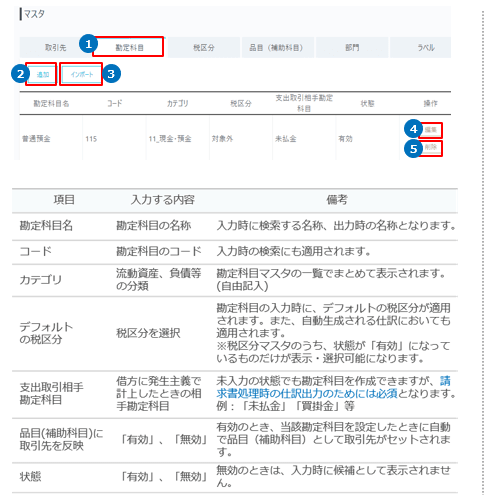Select the 品目(補助科目) tab

[x=277, y=48]
